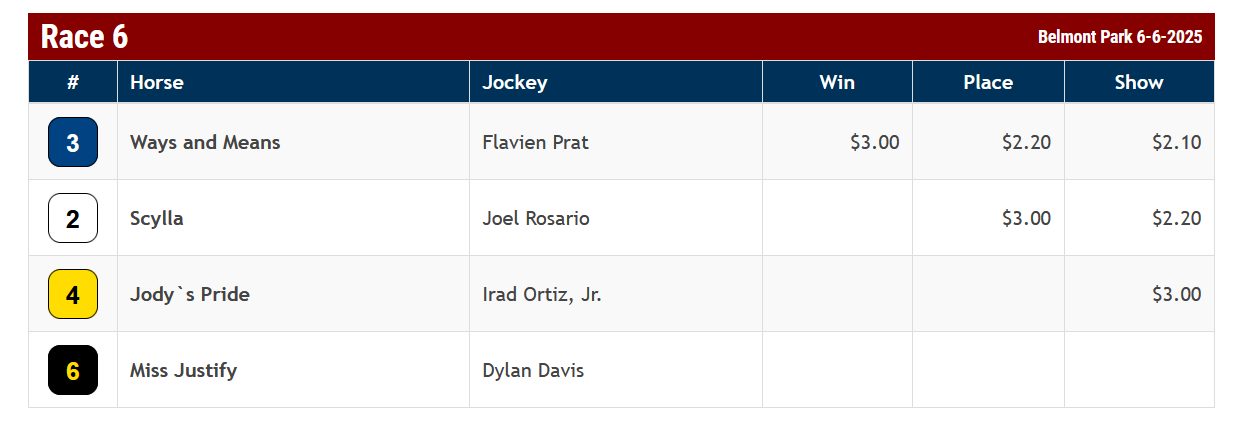Click the Horse column header
1236x422 pixels.
click(157, 82)
